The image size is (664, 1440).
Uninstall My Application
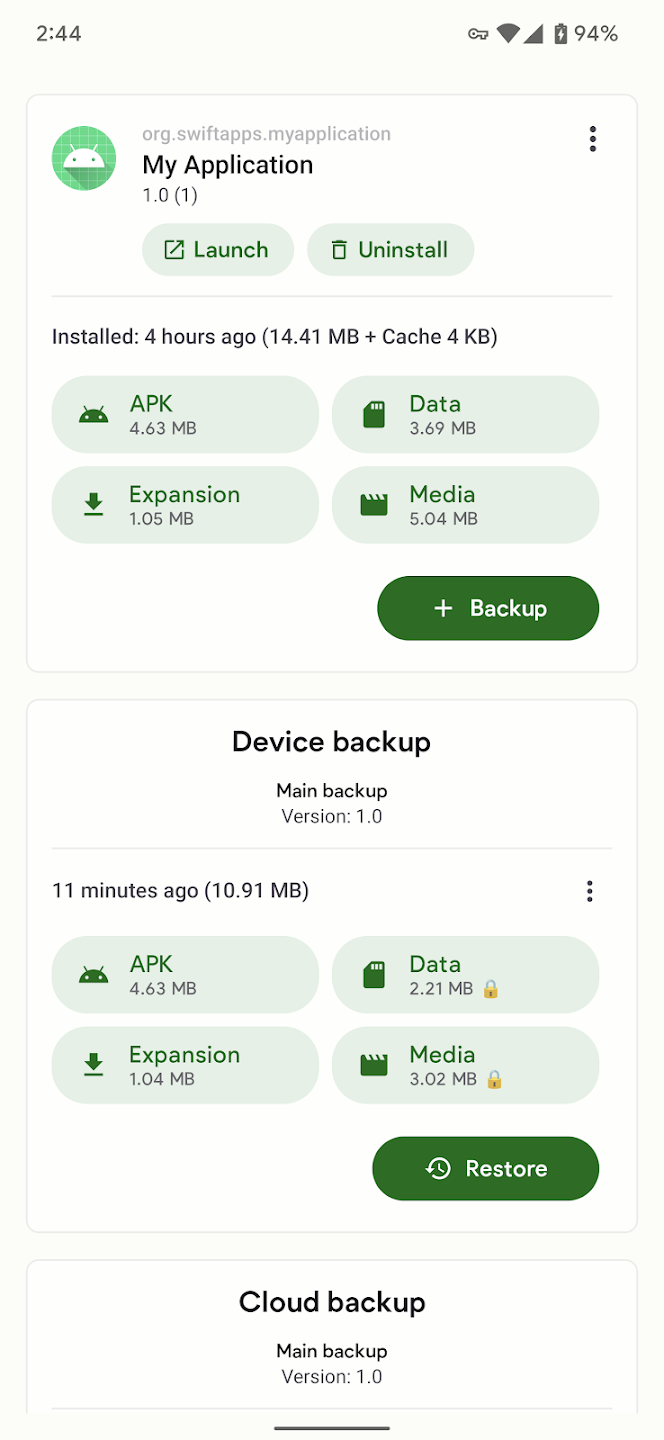[x=390, y=249]
